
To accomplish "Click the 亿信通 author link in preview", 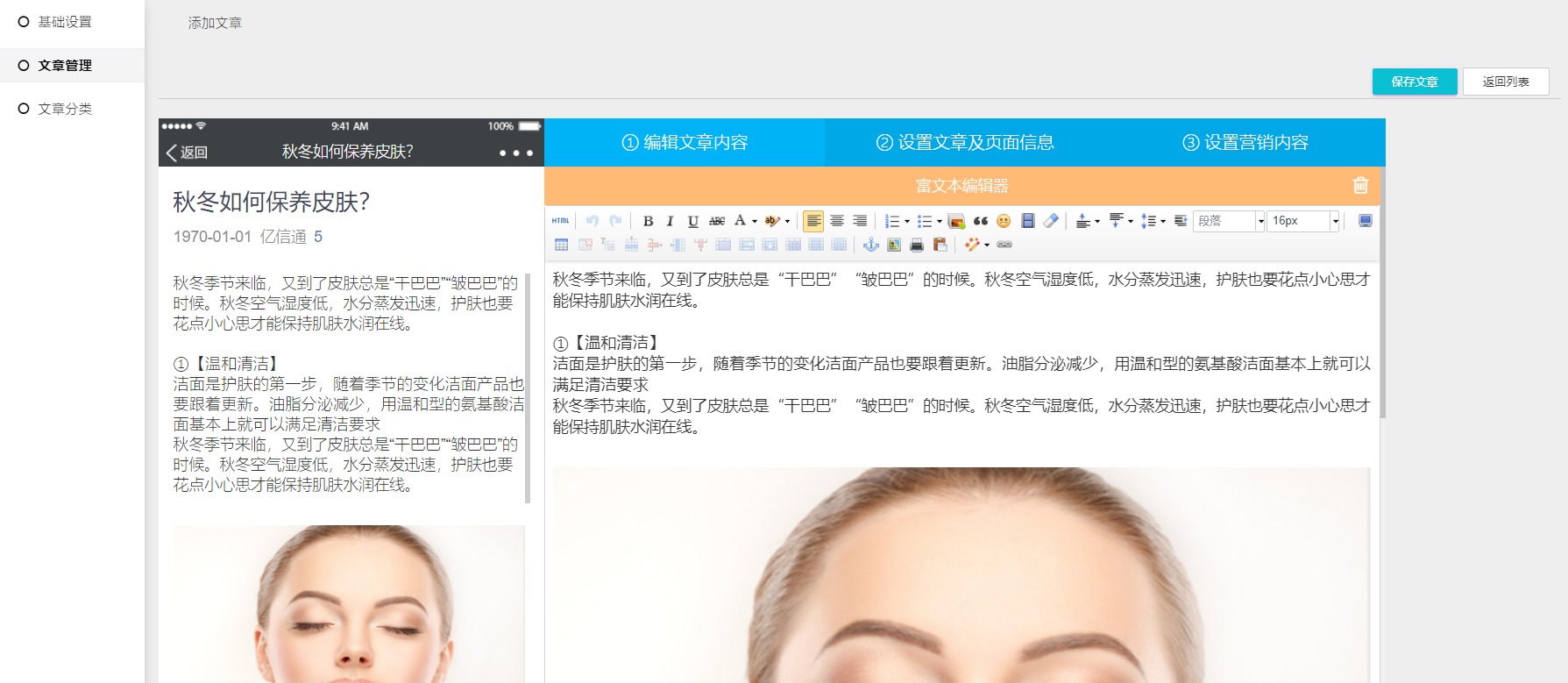I will click(283, 237).
